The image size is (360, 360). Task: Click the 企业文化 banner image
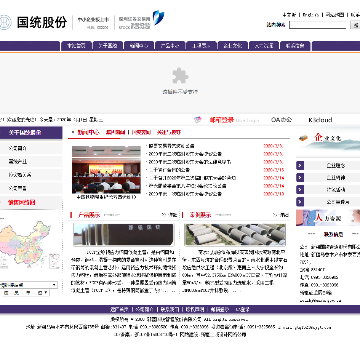point(328,141)
